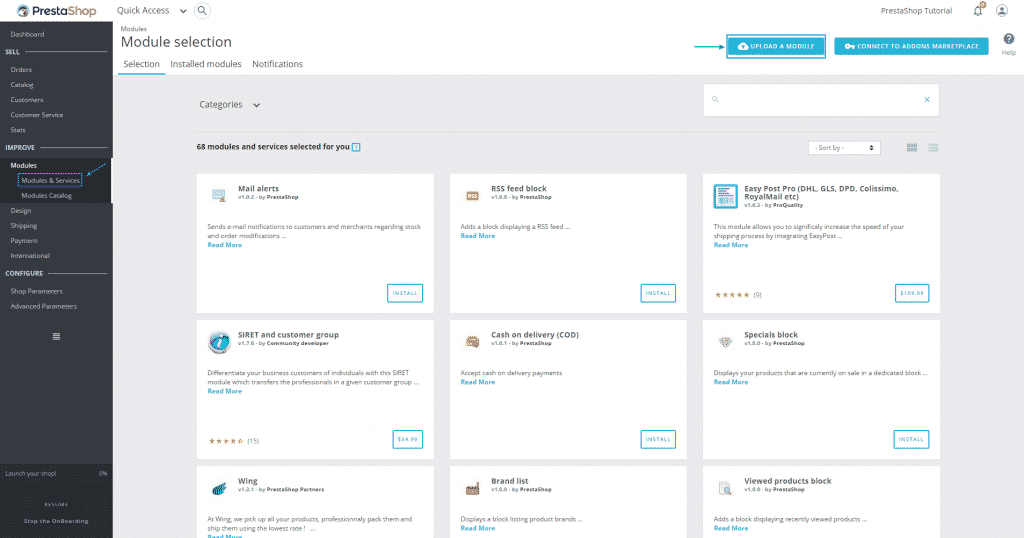Open the Quick Access dropdown

pyautogui.click(x=152, y=11)
